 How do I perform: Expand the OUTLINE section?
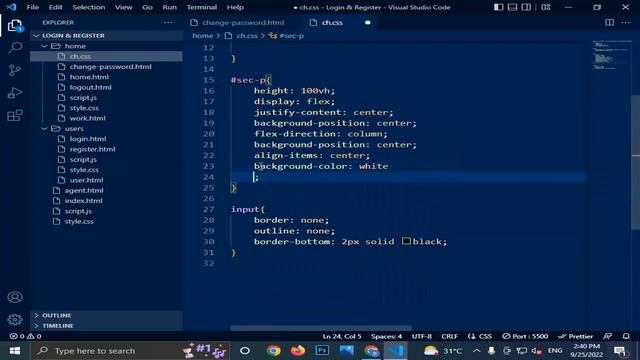coord(106,316)
